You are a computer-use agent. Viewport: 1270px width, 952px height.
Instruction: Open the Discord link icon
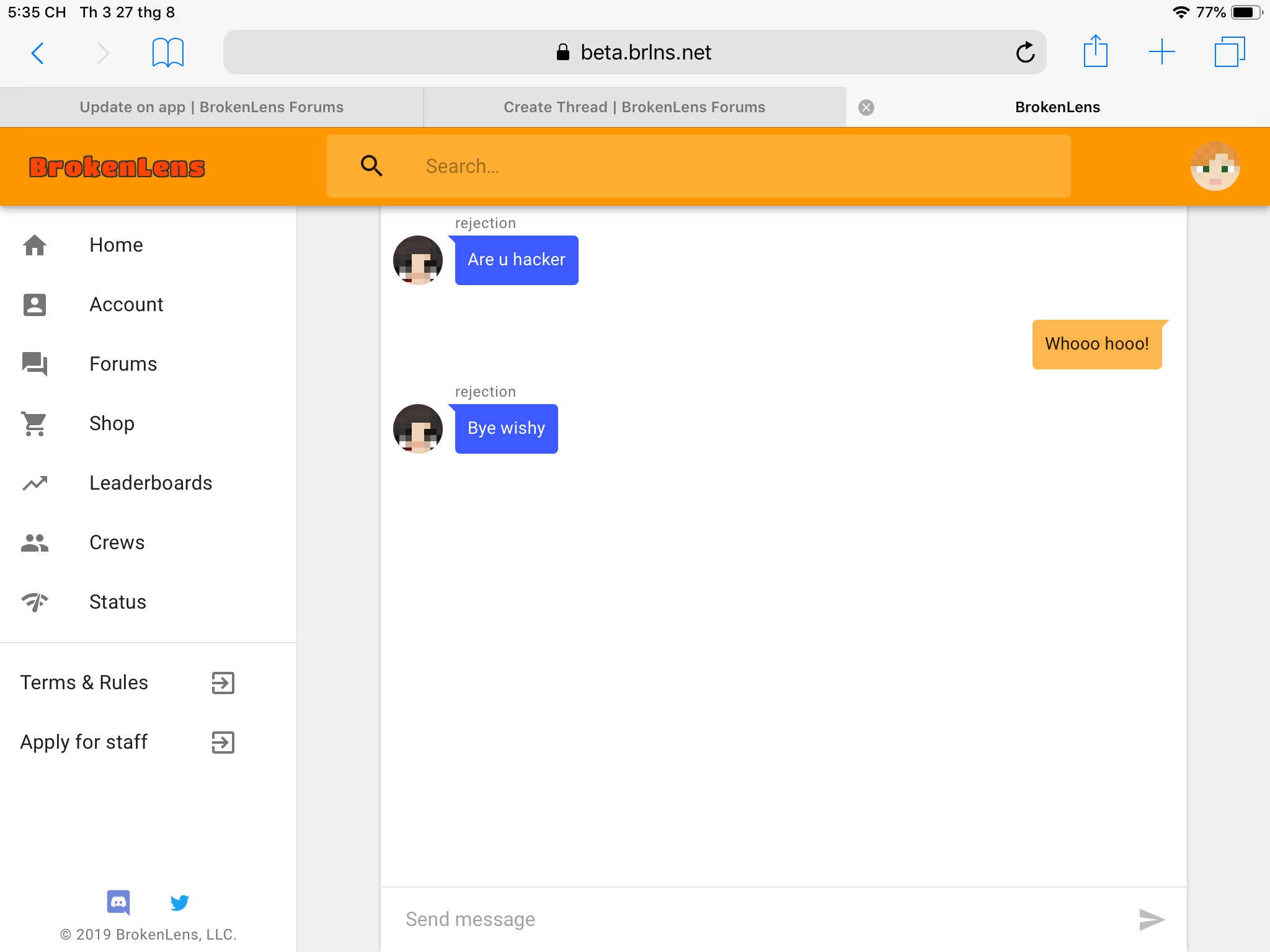tap(118, 902)
